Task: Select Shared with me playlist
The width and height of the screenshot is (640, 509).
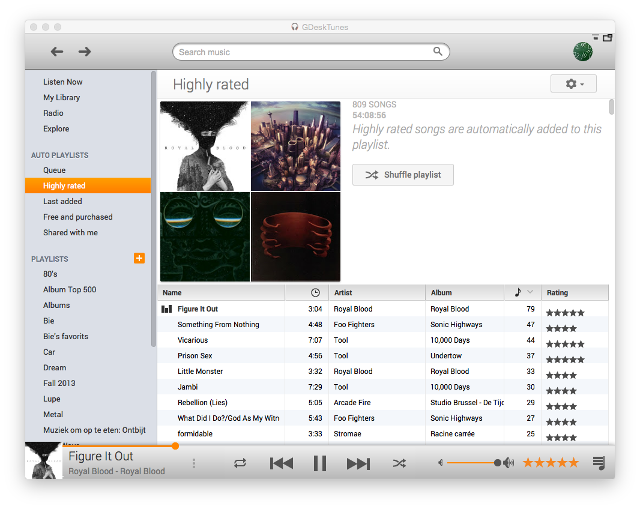Action: [70, 232]
